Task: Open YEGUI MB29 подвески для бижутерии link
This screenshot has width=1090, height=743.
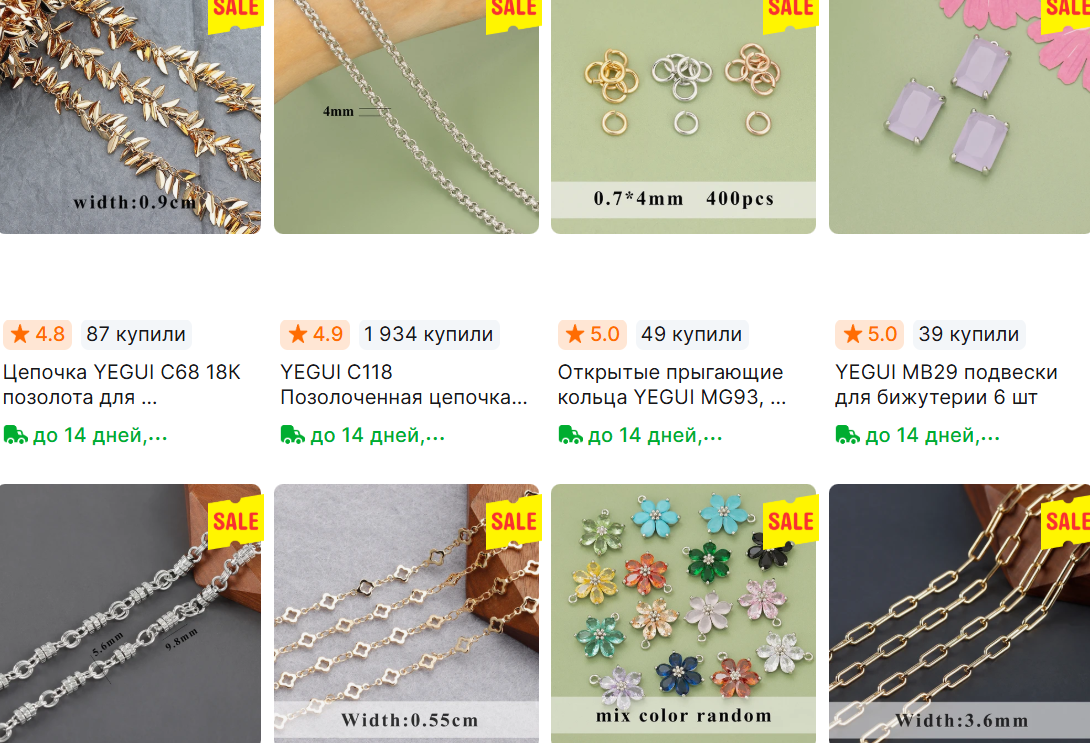Action: point(946,385)
